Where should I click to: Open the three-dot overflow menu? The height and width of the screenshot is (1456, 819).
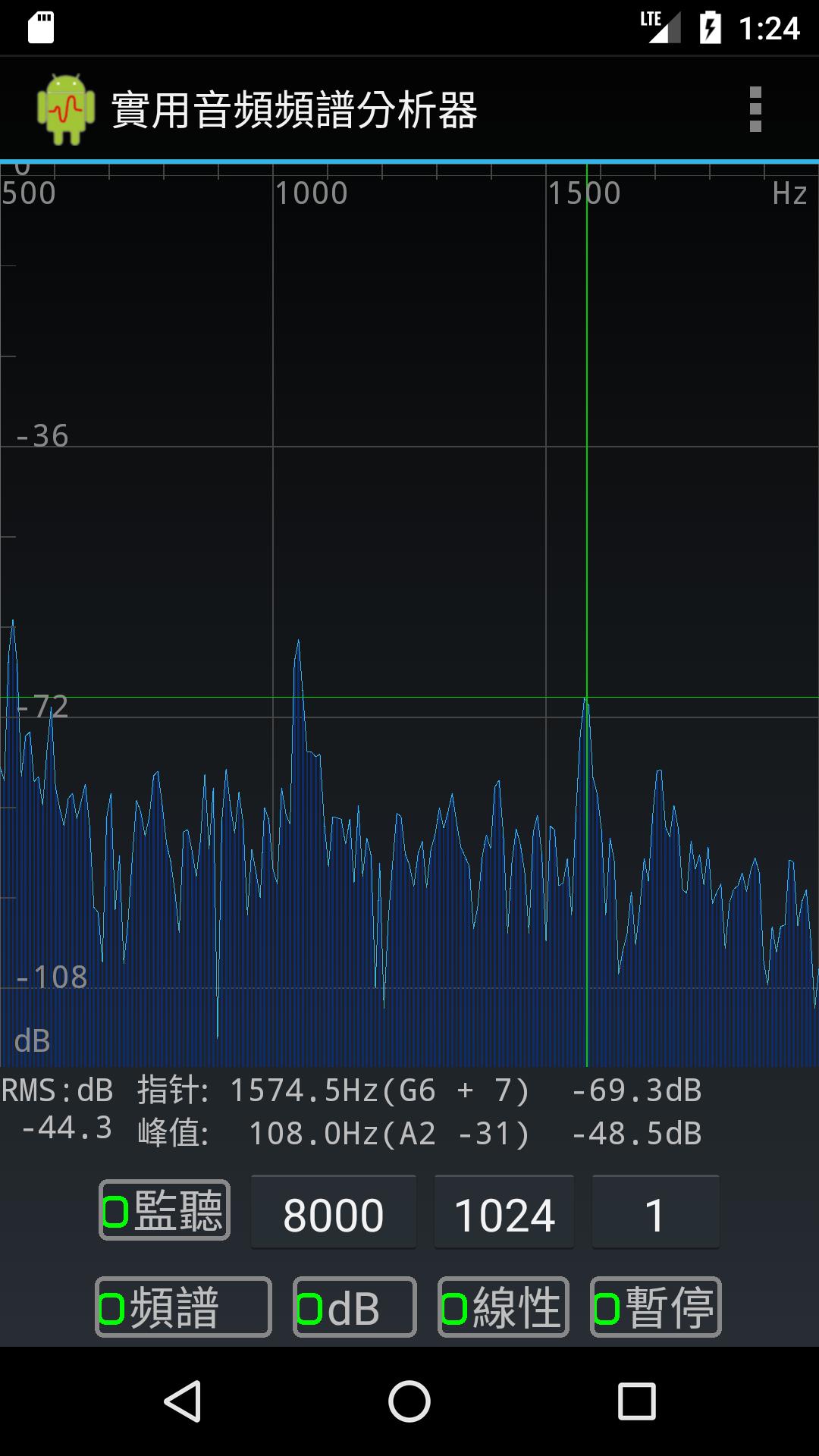pyautogui.click(x=755, y=109)
